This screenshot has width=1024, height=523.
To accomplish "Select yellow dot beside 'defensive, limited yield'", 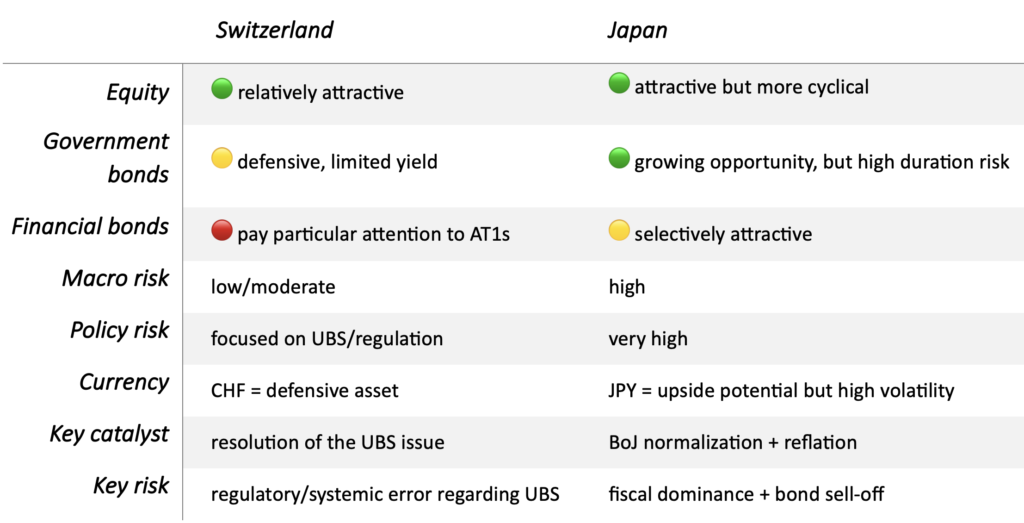I will pos(222,158).
